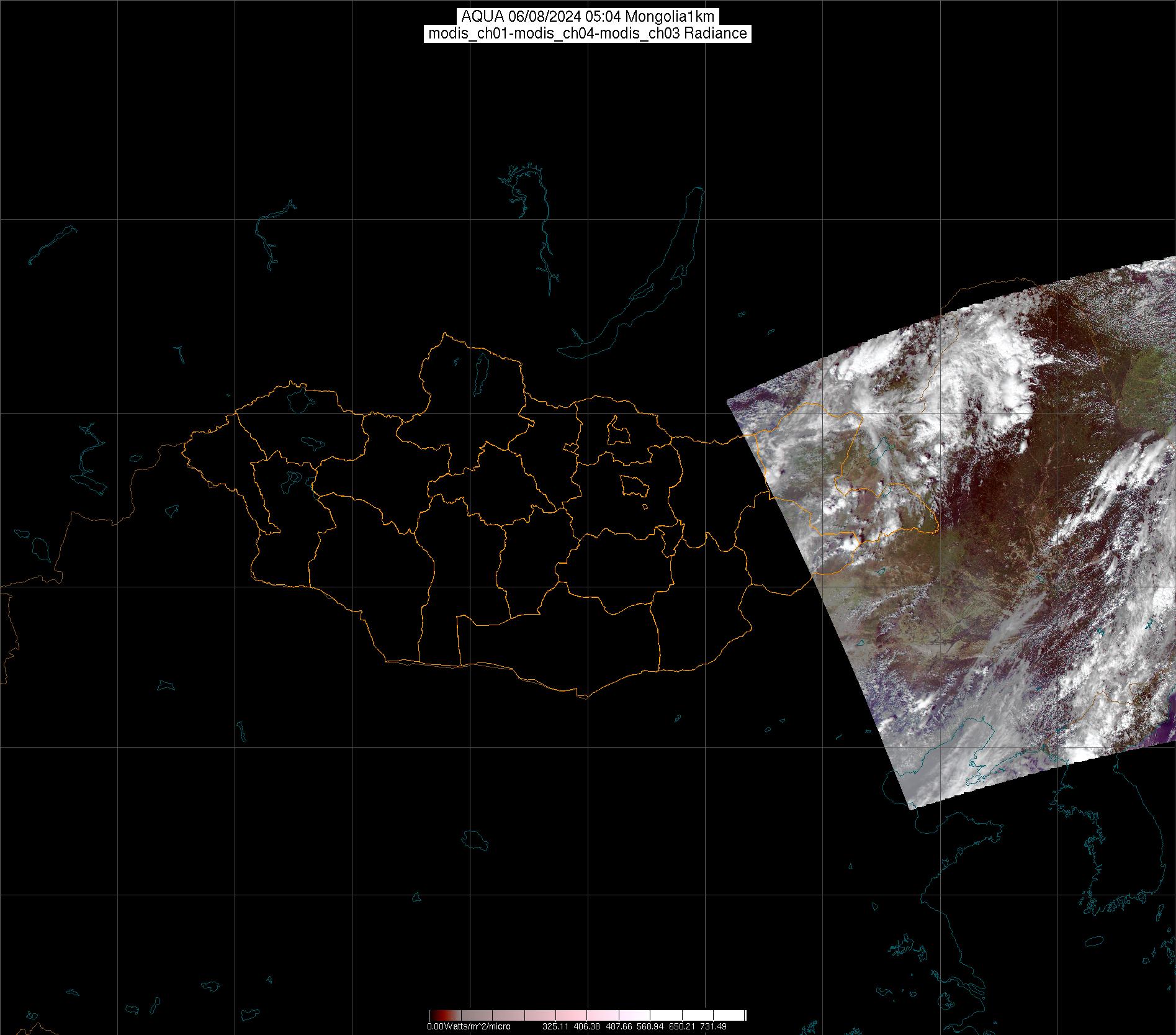Image resolution: width=1176 pixels, height=1035 pixels.
Task: Click the 731.49 value on the color scale
Action: [713, 1026]
